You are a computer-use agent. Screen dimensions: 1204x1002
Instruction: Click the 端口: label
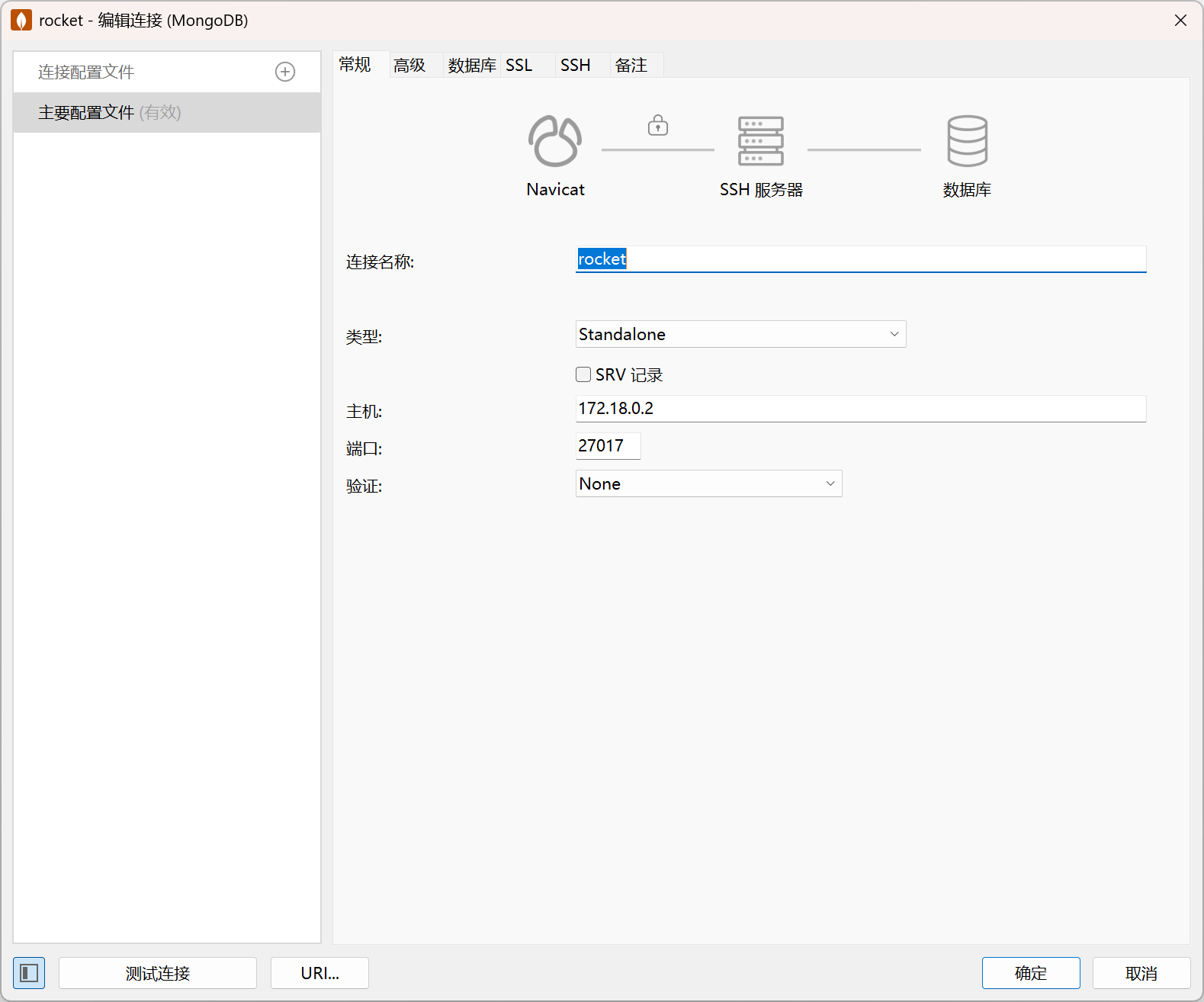point(364,448)
